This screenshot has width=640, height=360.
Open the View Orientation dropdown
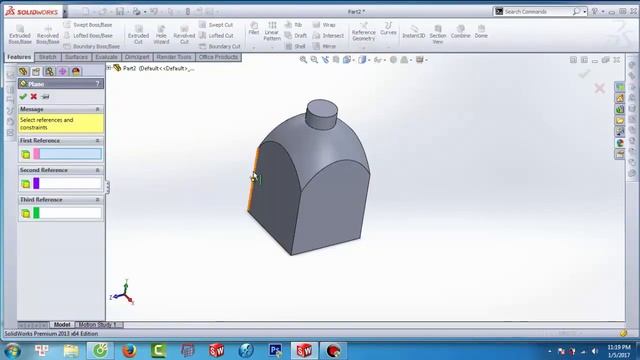(x=349, y=60)
